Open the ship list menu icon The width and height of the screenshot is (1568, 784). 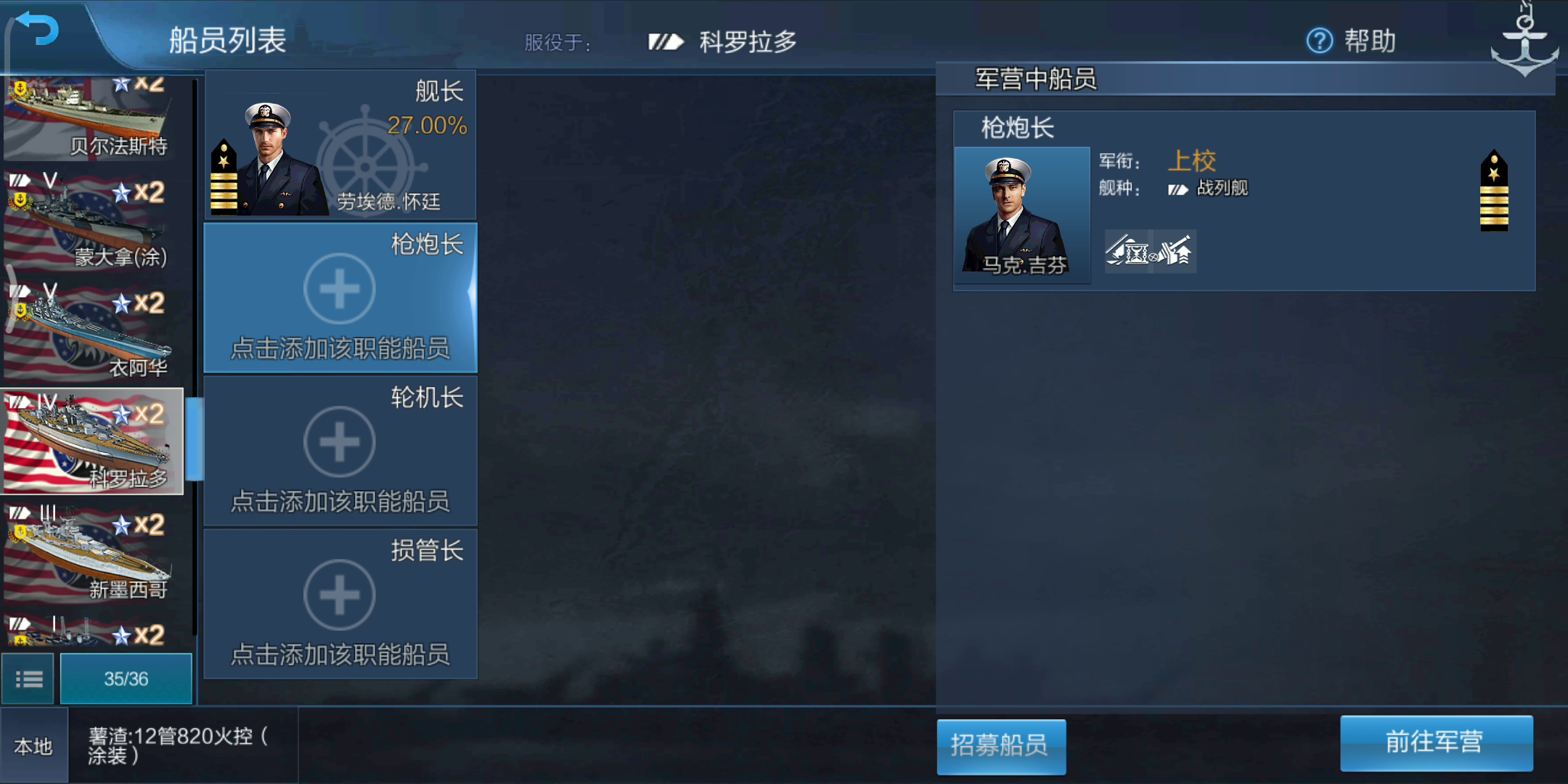[28, 679]
